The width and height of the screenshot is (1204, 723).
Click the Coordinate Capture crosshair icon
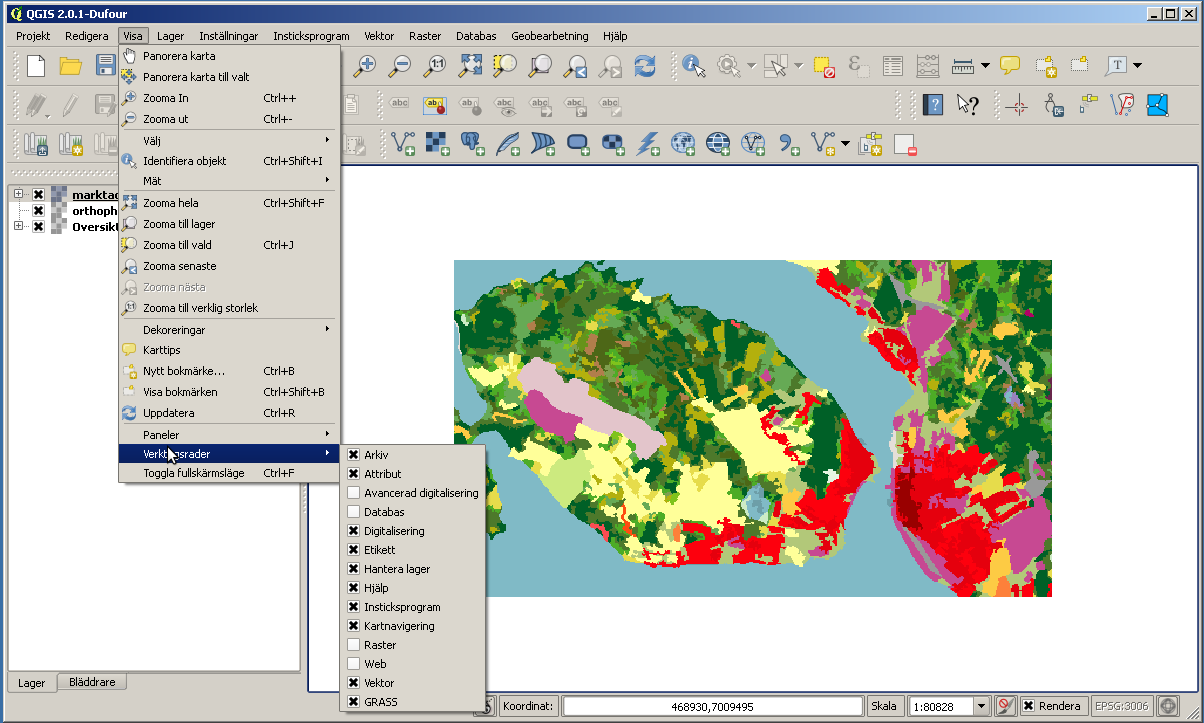pos(1018,105)
